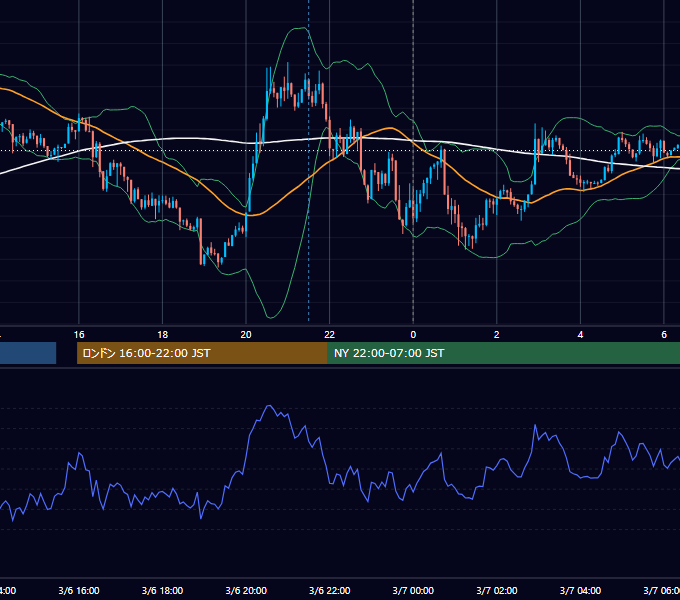Click the 3/6 22:00 time label
Screen dimensions: 680x600
(330, 590)
